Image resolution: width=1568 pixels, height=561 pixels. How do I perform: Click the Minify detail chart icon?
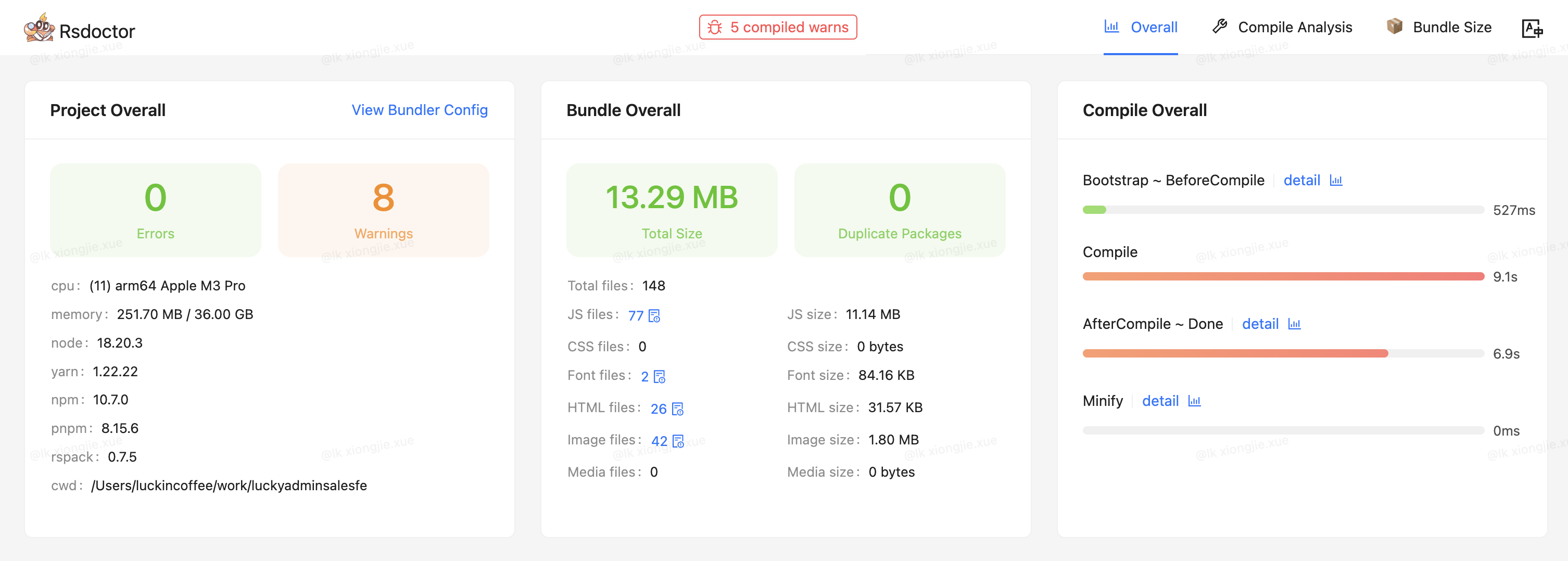[1194, 401]
